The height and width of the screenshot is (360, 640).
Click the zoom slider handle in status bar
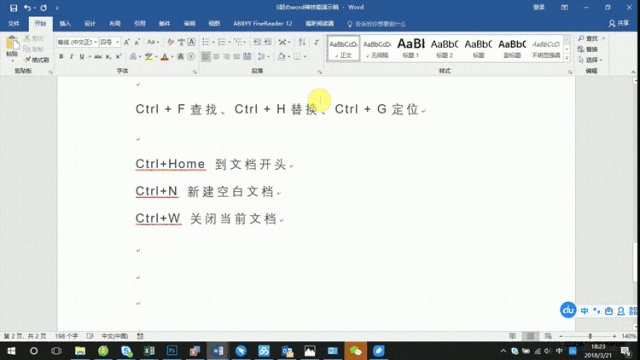click(x=590, y=336)
